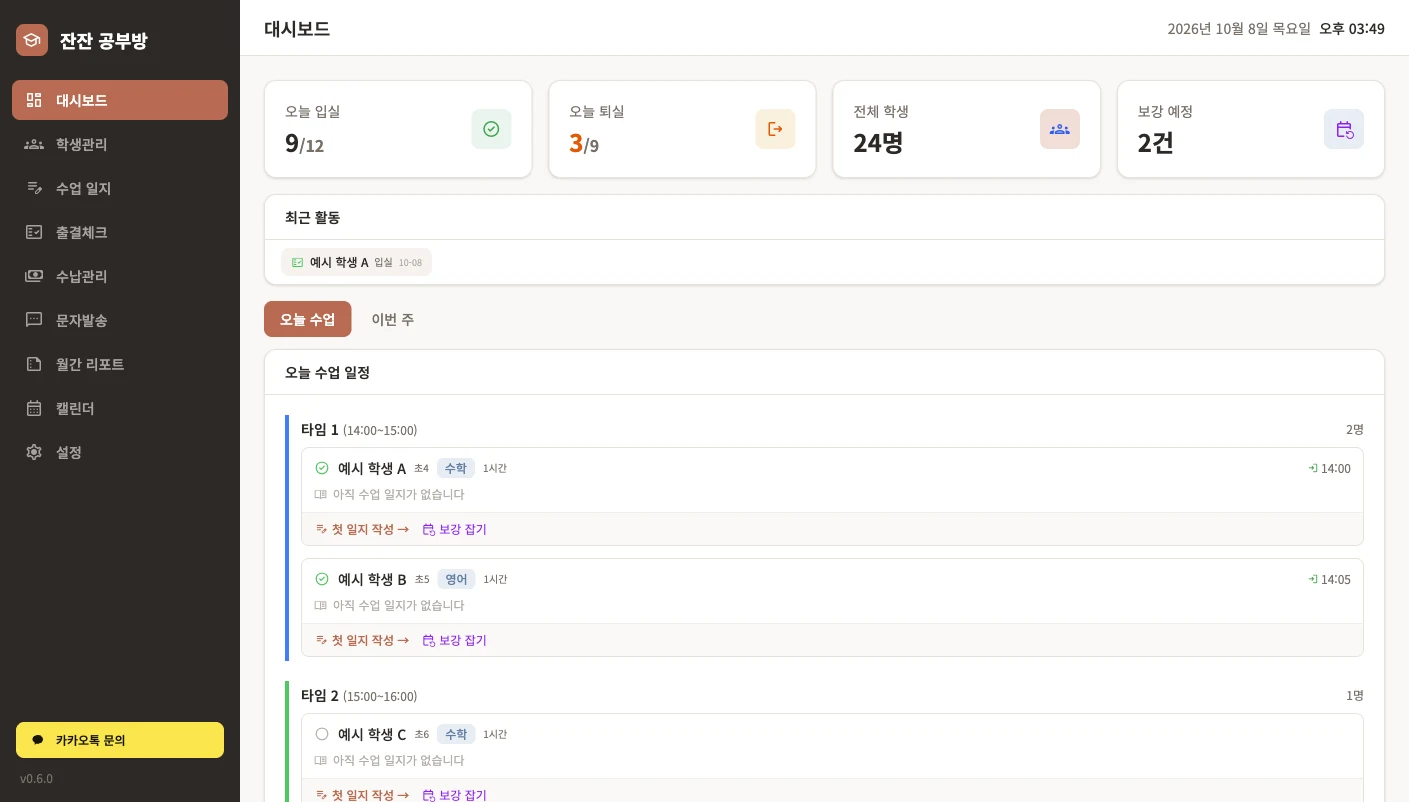Click the orange exit icon on 오늘 퇴실 card
Screen dimensions: 1409x802
pos(775,129)
